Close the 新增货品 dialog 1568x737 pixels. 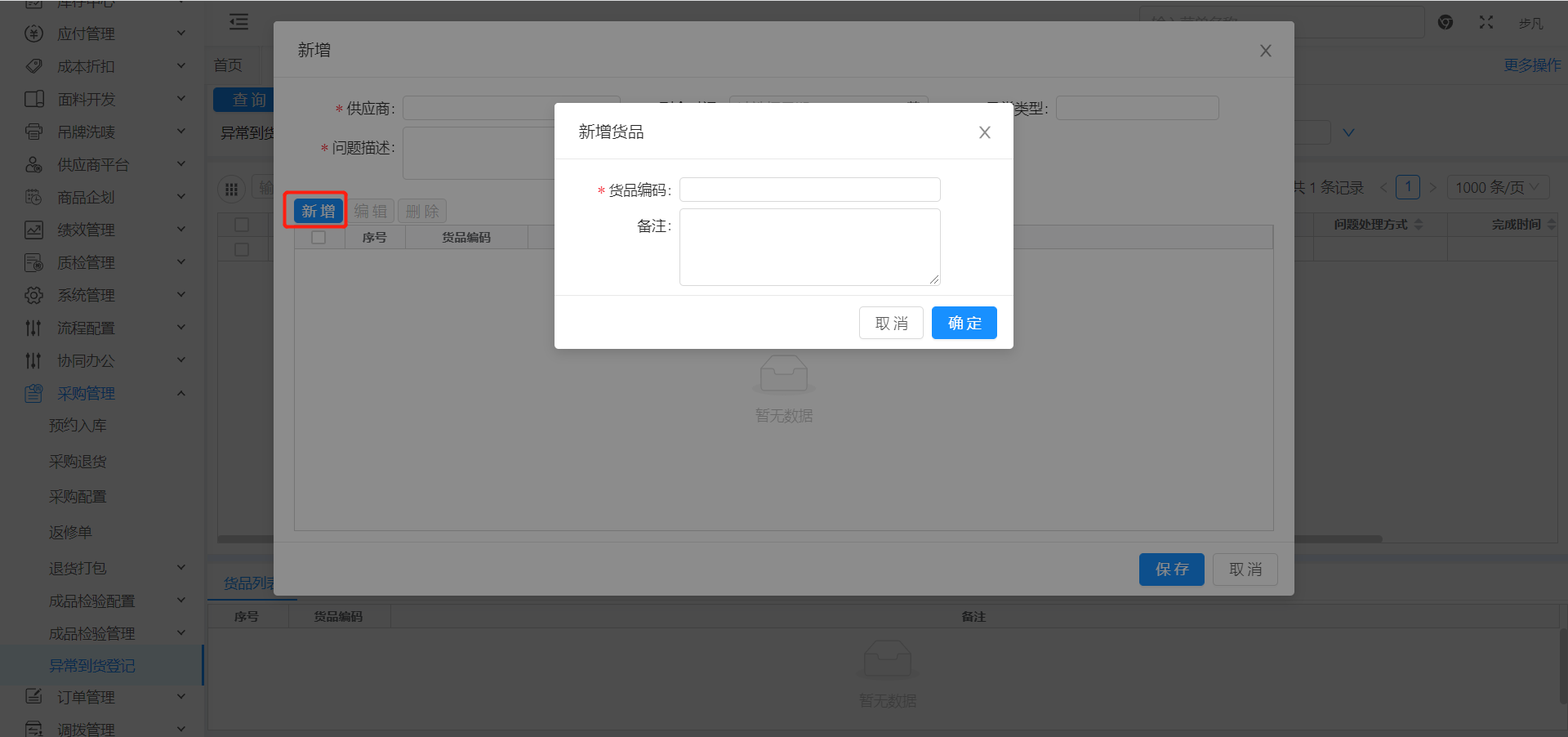(984, 132)
